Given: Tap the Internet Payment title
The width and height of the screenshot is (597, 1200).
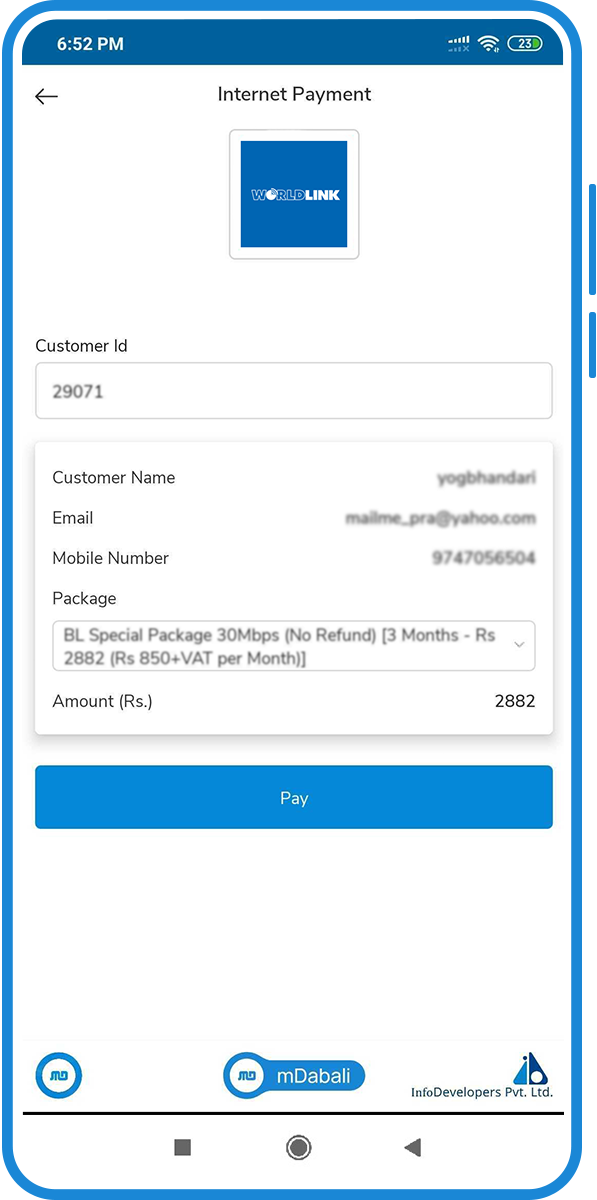Looking at the screenshot, I should [294, 95].
